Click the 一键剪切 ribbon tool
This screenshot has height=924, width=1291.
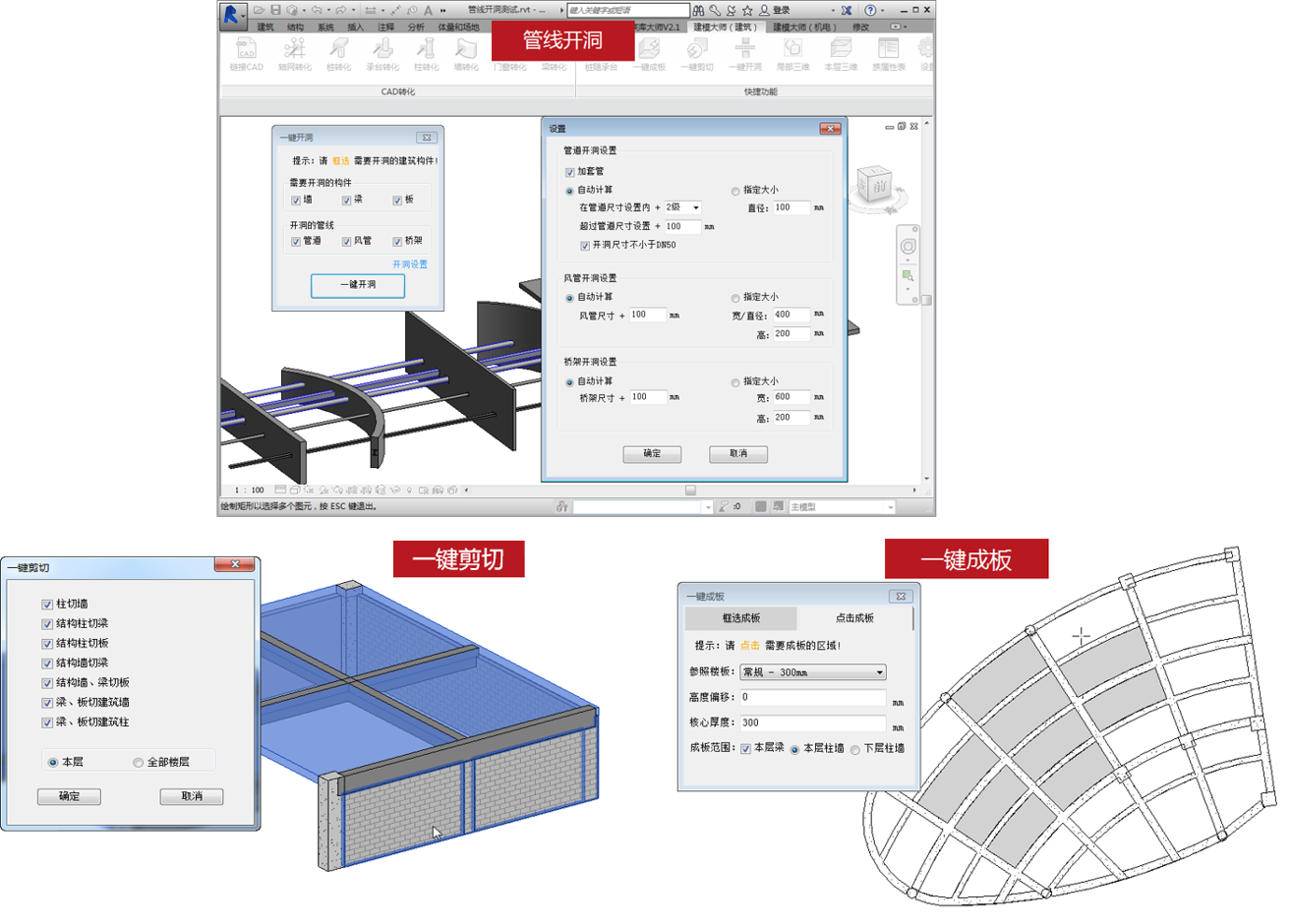pos(697,54)
